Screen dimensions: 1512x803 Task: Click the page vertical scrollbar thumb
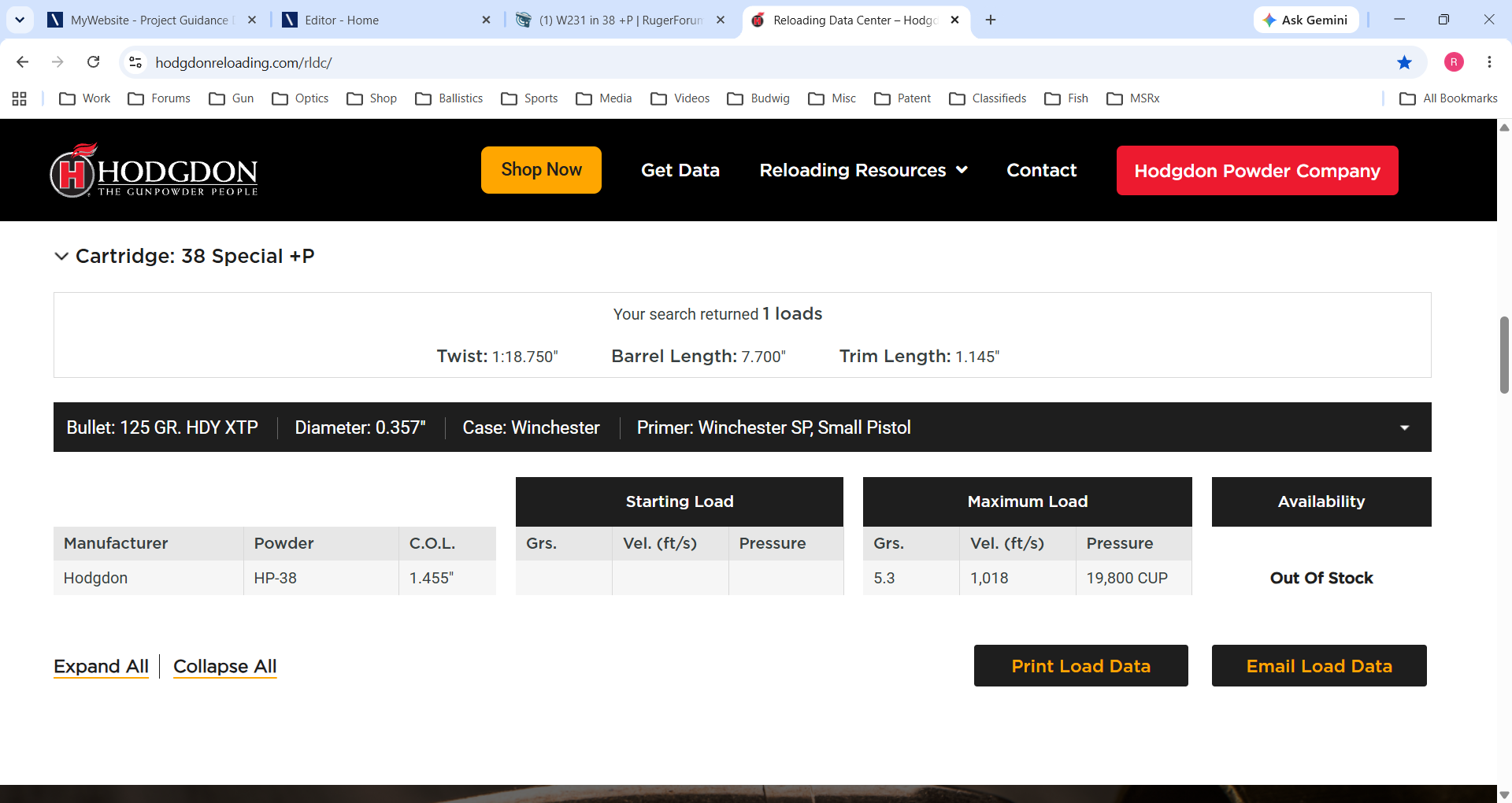click(x=1504, y=354)
